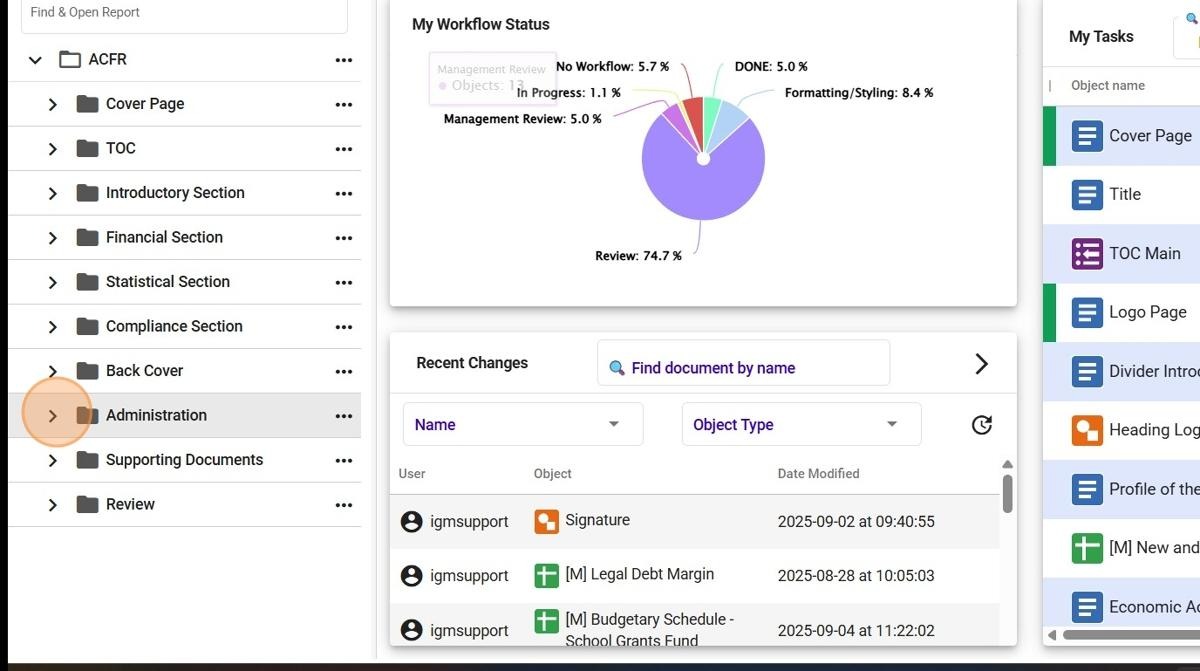Expand the Compliance Section folder
The image size is (1200, 671).
coord(53,327)
